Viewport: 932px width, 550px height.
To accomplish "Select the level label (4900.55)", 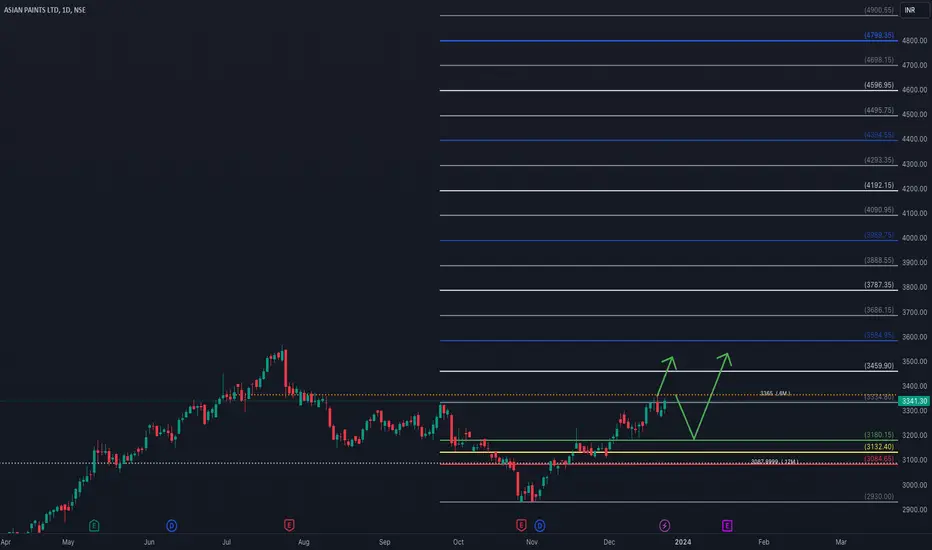I will click(x=879, y=11).
